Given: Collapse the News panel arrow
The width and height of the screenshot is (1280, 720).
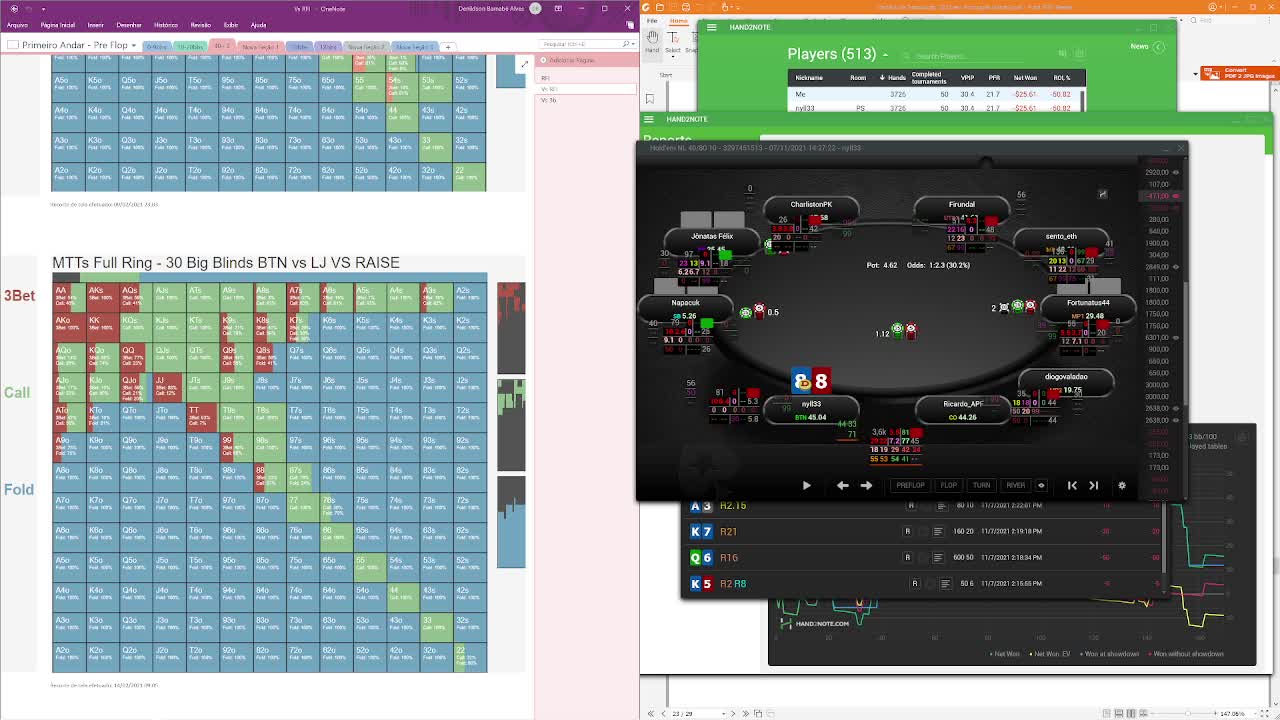Looking at the screenshot, I should coord(1159,47).
